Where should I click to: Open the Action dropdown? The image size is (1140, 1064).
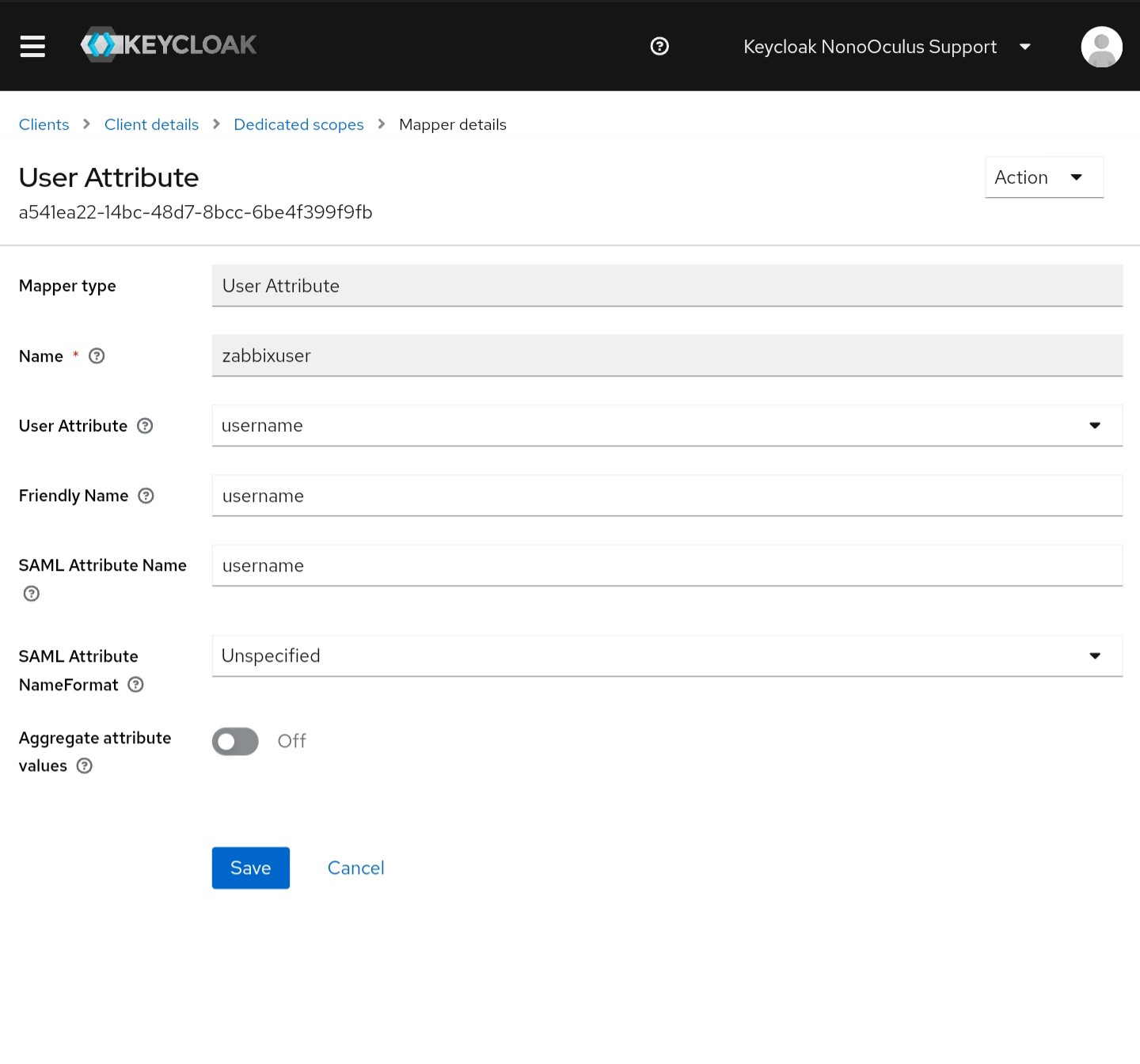1043,177
